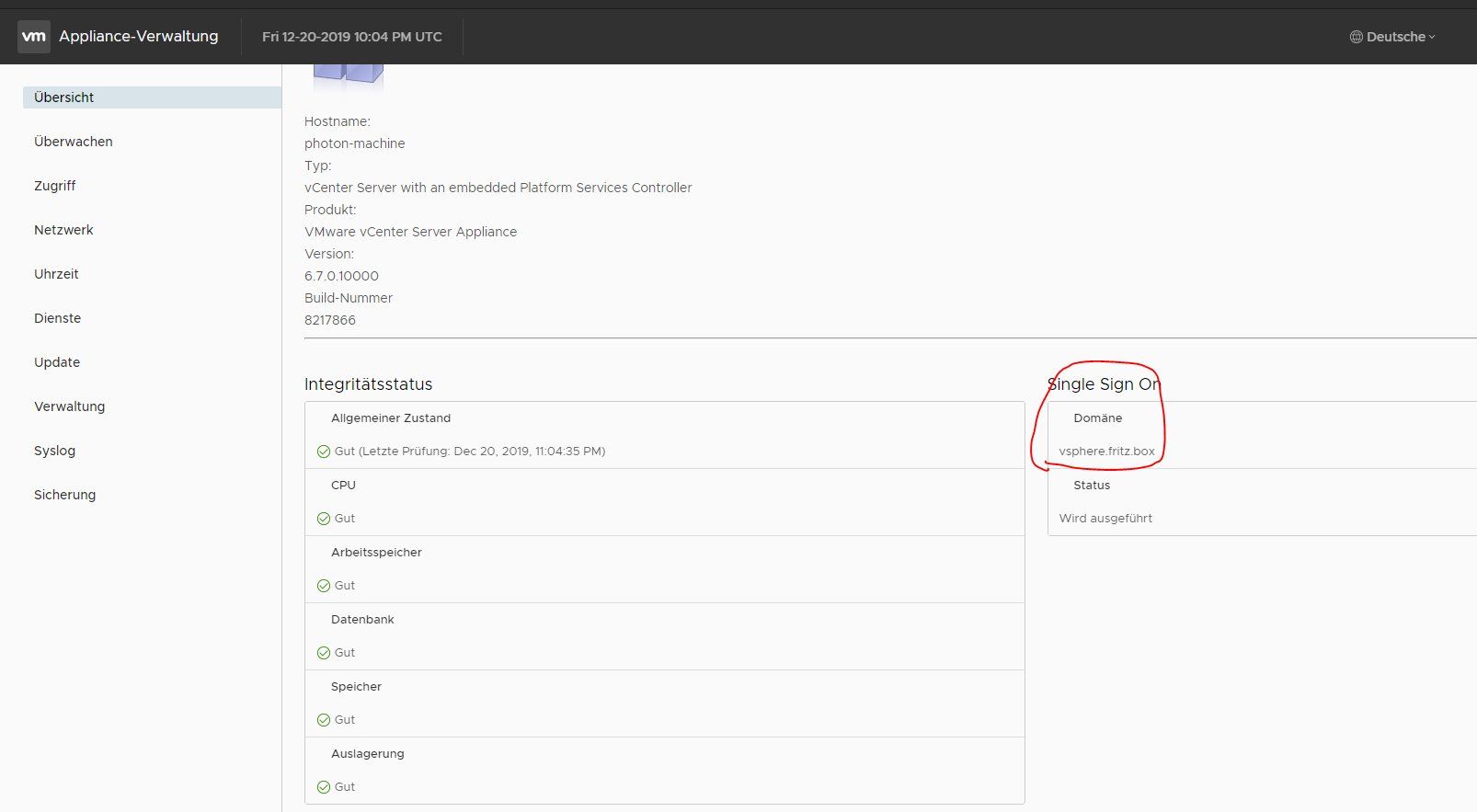Click green check icon for Allgemeiner Zustand

pyautogui.click(x=324, y=452)
